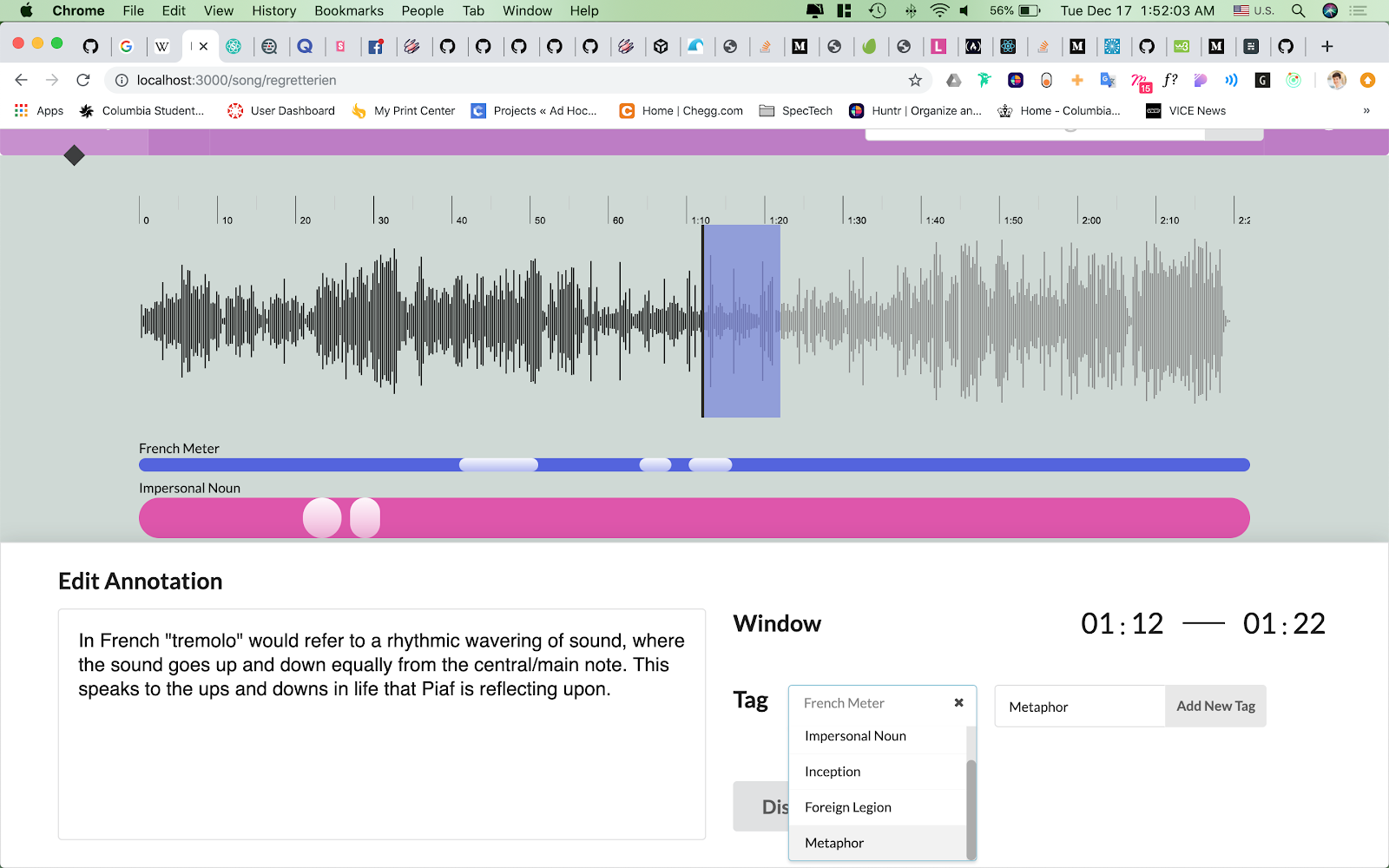This screenshot has width=1389, height=868.
Task: Click the partially hidden Dis button
Action: pyautogui.click(x=761, y=806)
